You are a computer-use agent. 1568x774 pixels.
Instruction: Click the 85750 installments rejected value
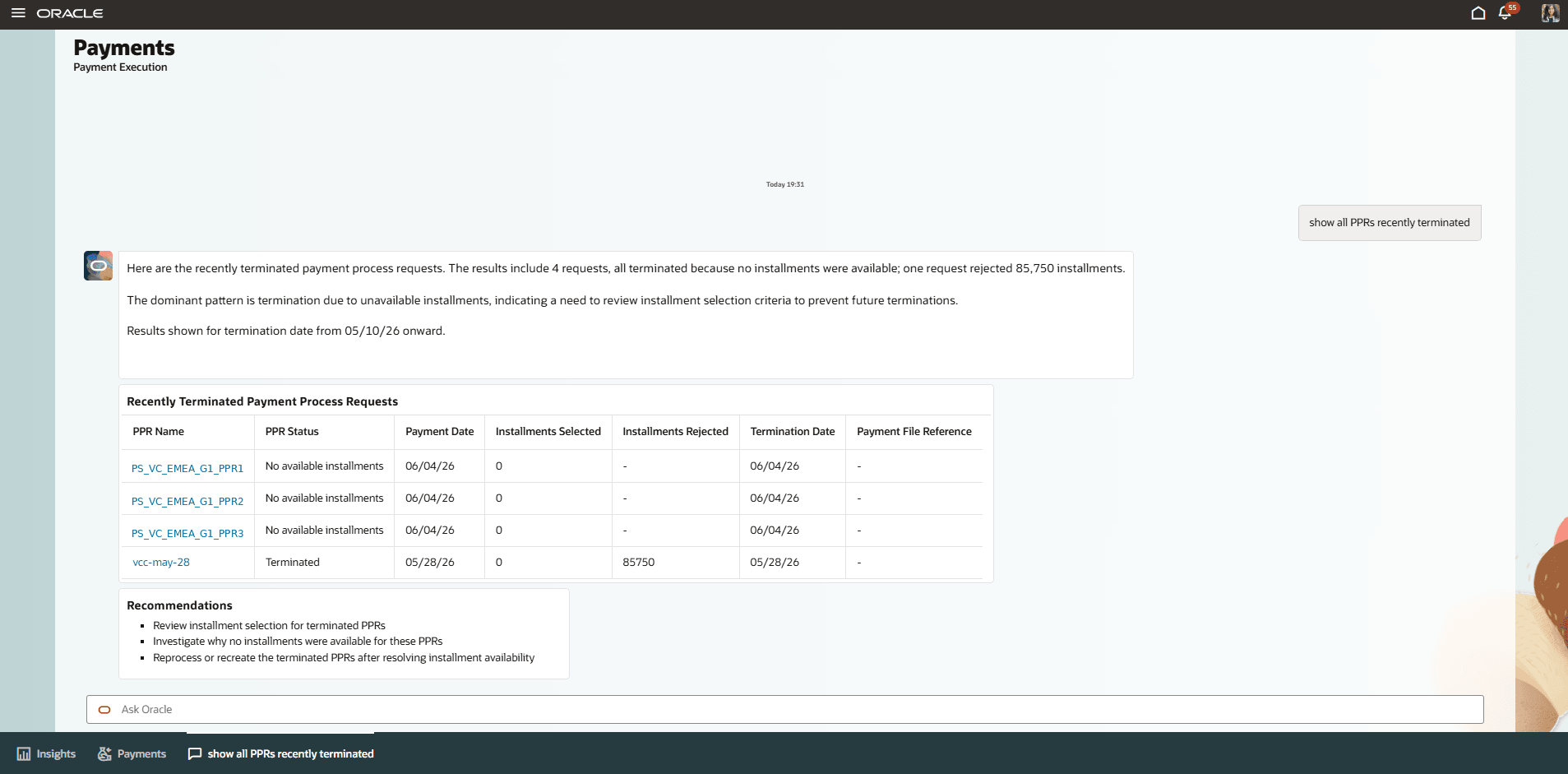(639, 563)
